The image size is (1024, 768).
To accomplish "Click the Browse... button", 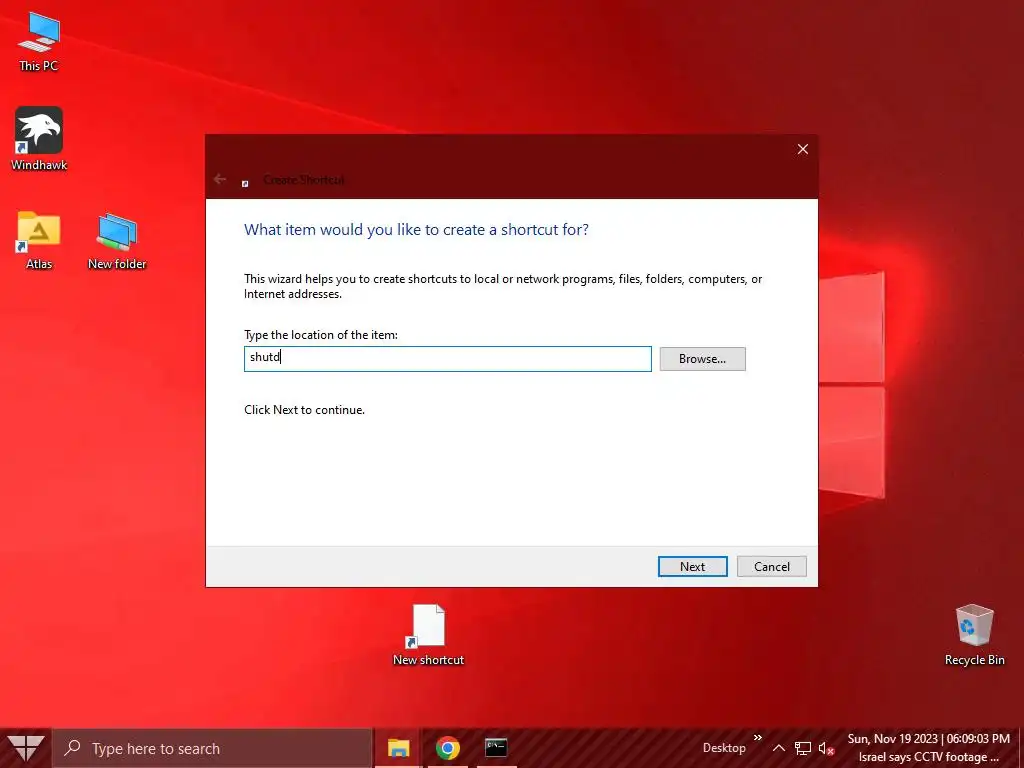I will [702, 359].
